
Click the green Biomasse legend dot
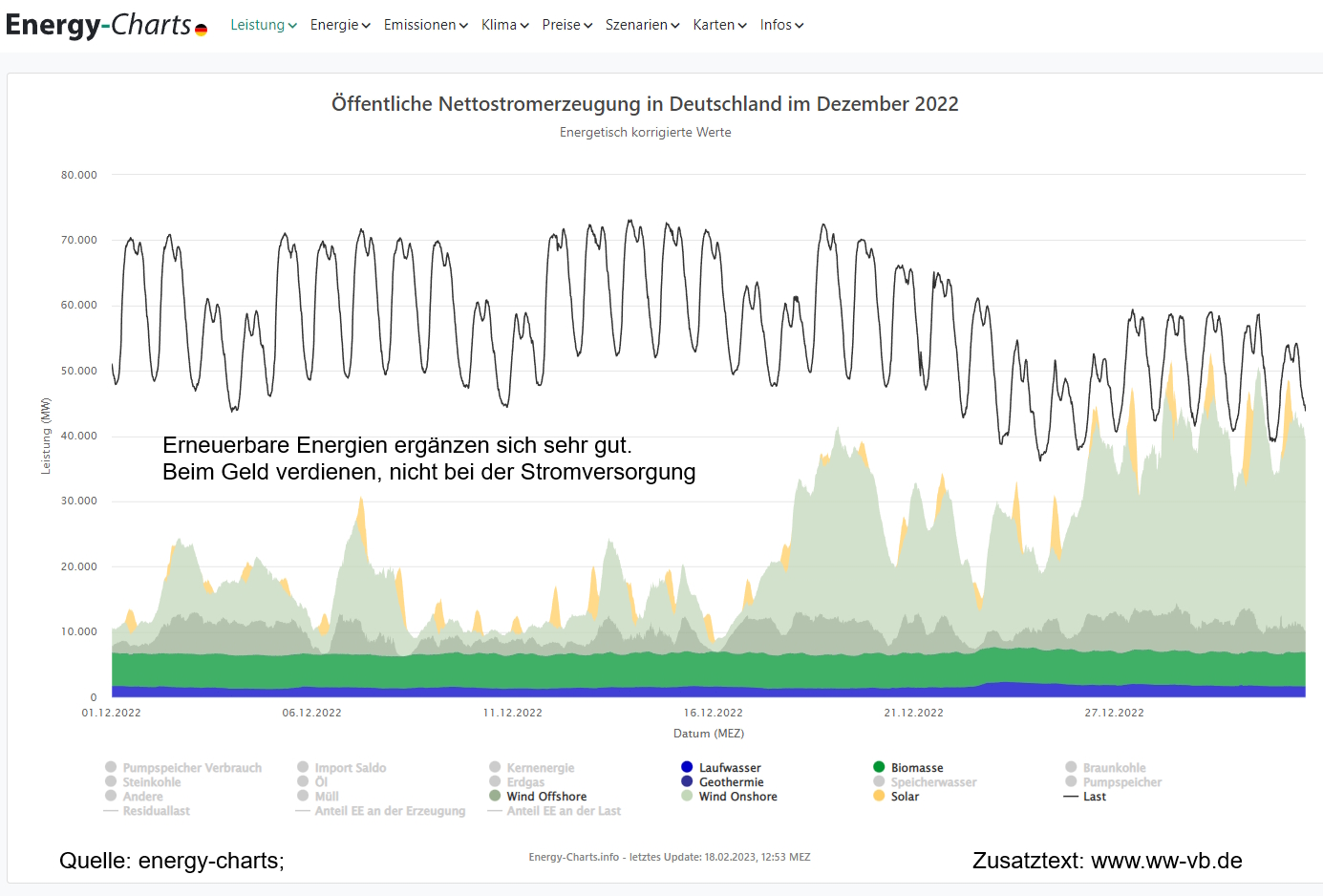coord(879,767)
